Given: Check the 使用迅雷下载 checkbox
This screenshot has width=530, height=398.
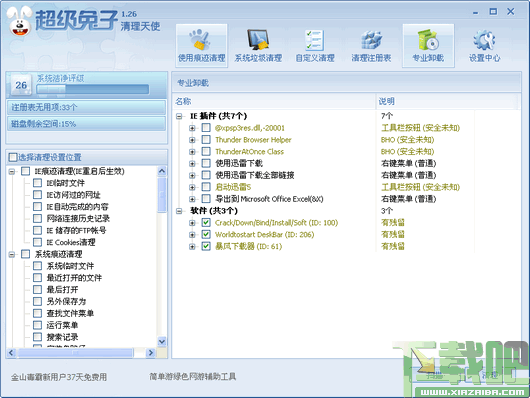Looking at the screenshot, I should pos(206,163).
